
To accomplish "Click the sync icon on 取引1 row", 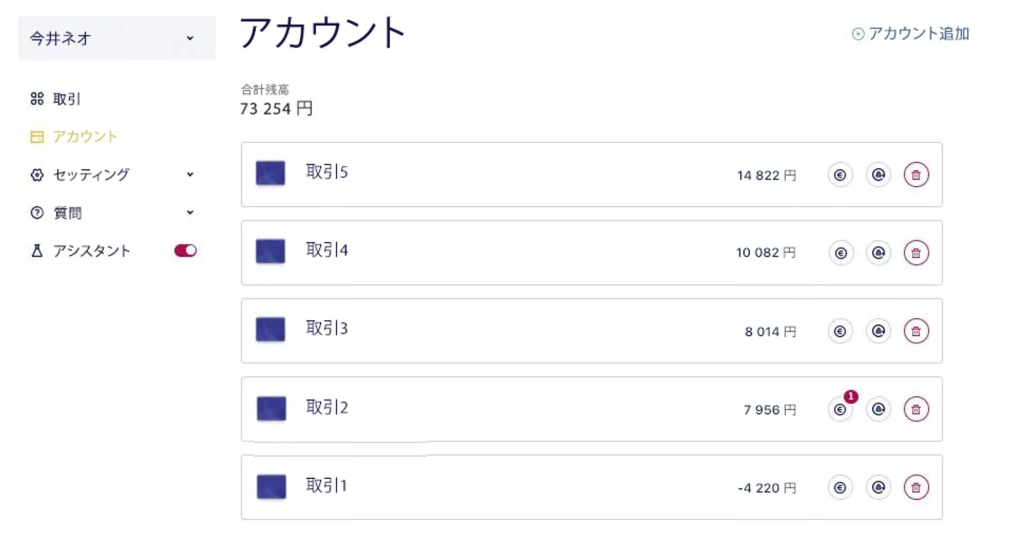I will pos(878,488).
